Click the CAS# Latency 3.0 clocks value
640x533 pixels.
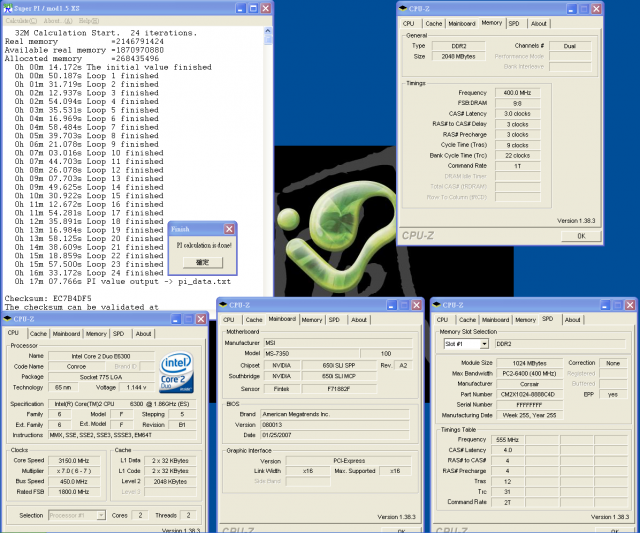(518, 114)
